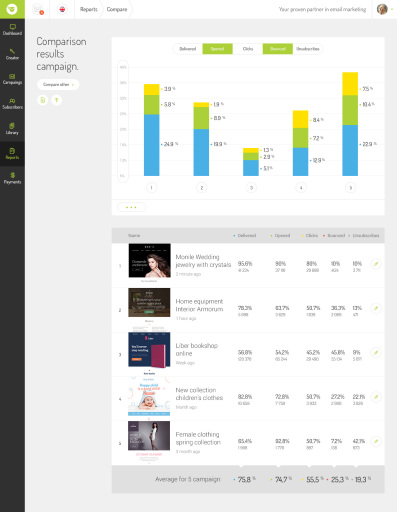Open the language flag selector
The image size is (397, 512).
point(62,9)
